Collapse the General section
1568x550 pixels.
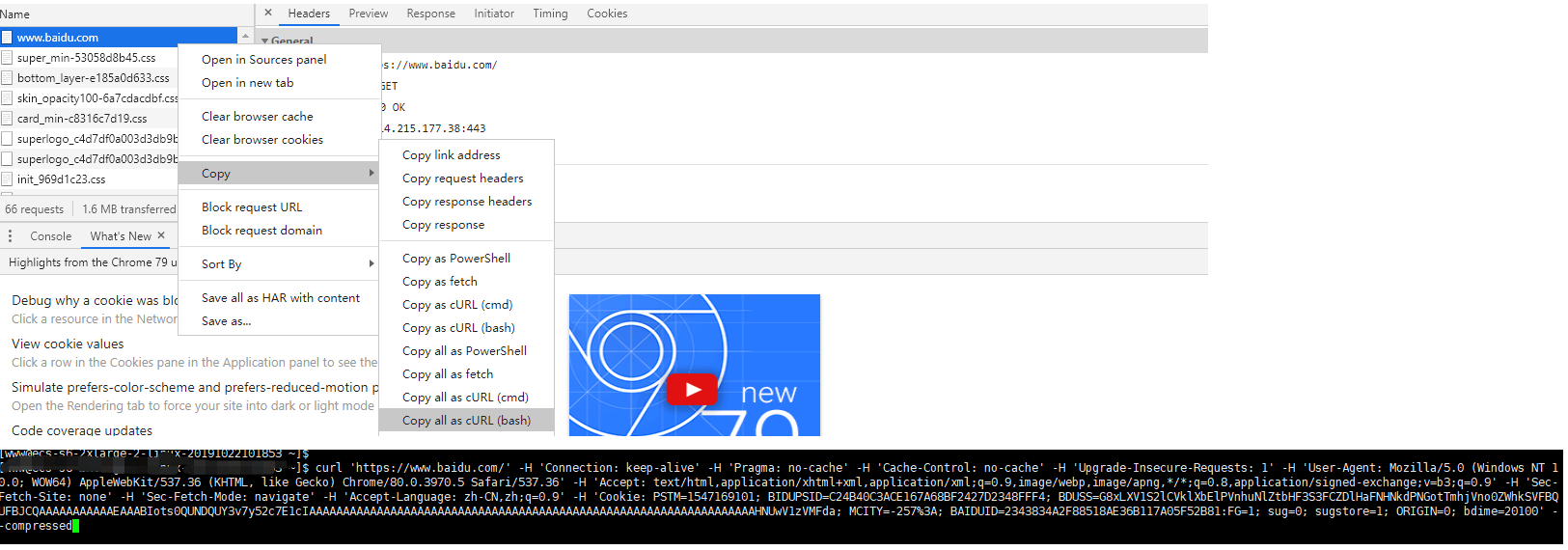pyautogui.click(x=265, y=41)
